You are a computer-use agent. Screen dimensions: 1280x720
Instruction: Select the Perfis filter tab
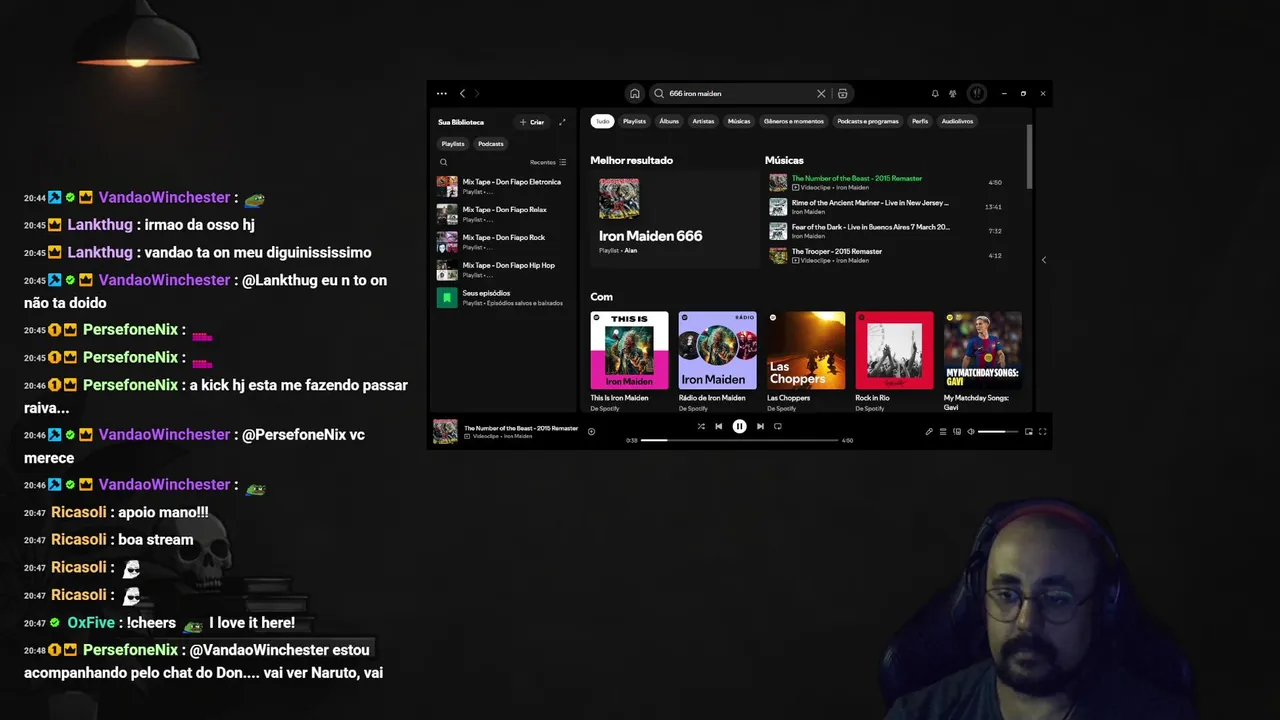[x=920, y=121]
